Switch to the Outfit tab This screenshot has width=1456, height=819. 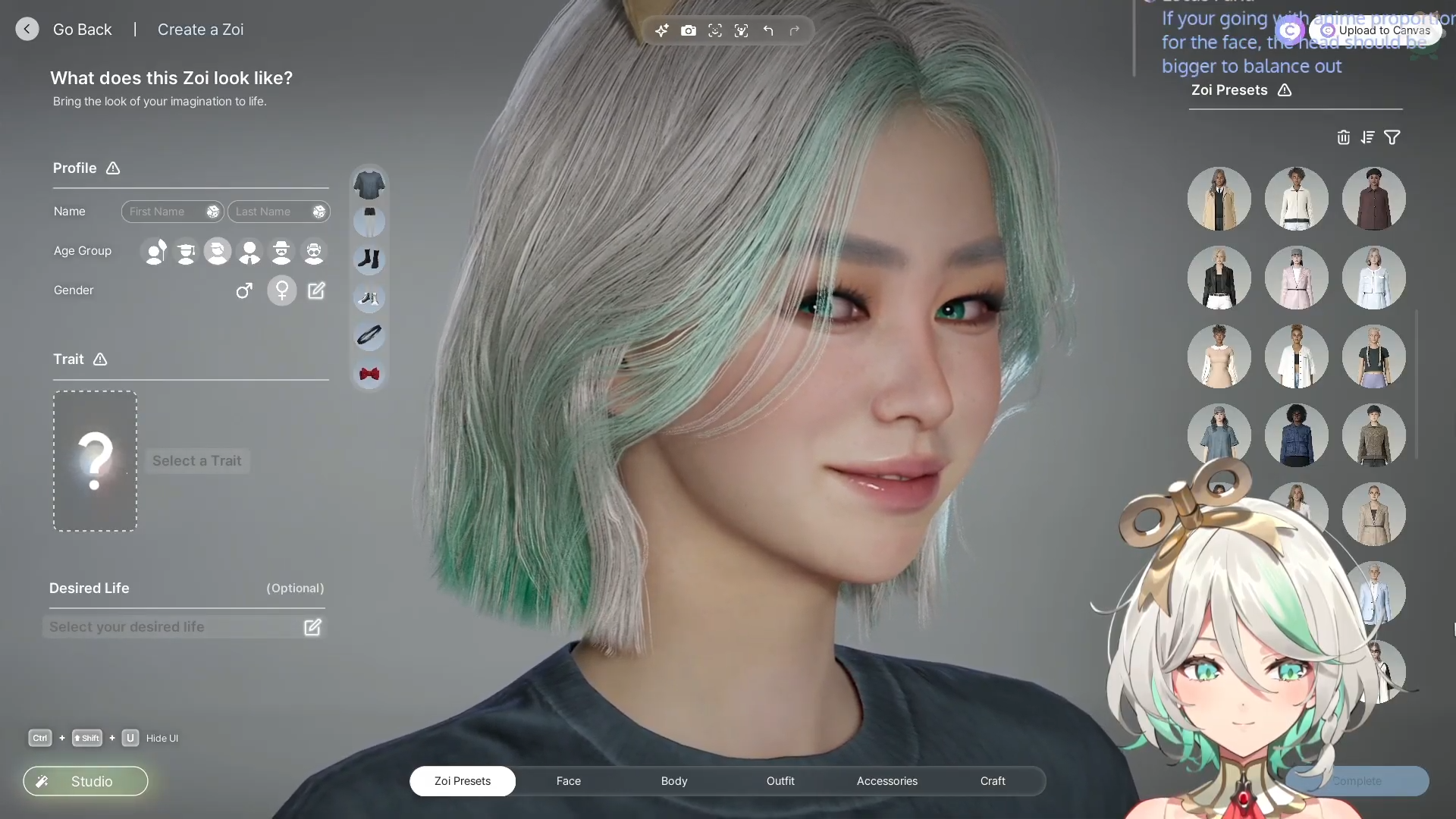coord(780,781)
